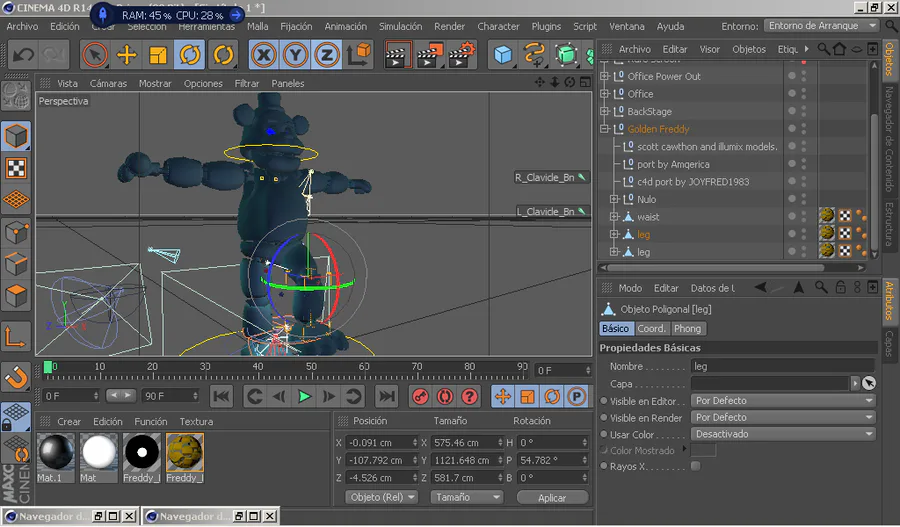Select Mat.1 black material thumbnail

(x=55, y=458)
